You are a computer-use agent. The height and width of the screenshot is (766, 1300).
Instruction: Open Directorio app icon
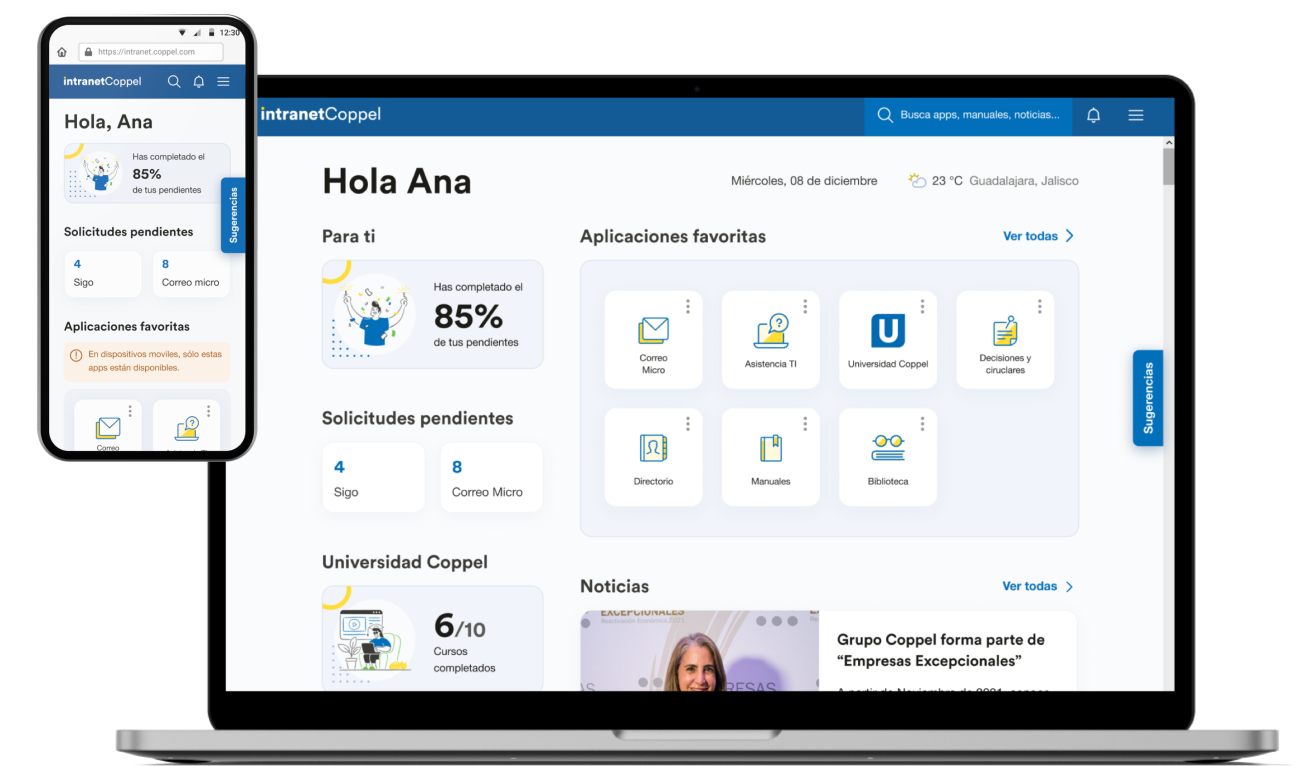(653, 448)
